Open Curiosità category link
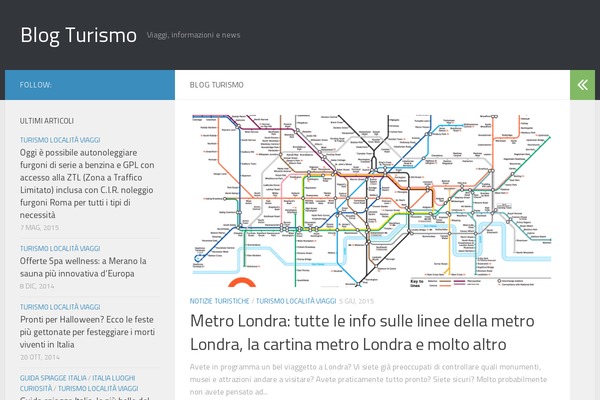600x400 pixels. pyautogui.click(x=36, y=389)
